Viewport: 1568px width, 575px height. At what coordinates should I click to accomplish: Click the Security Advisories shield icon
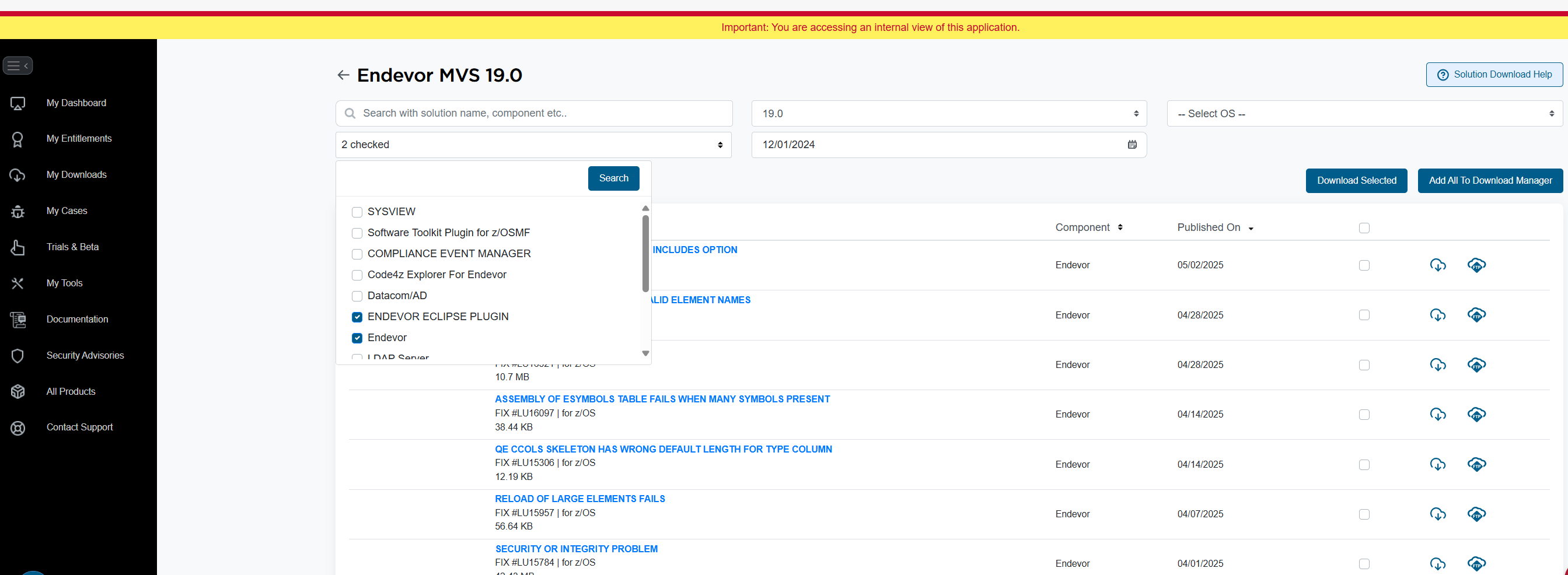[x=18, y=356]
